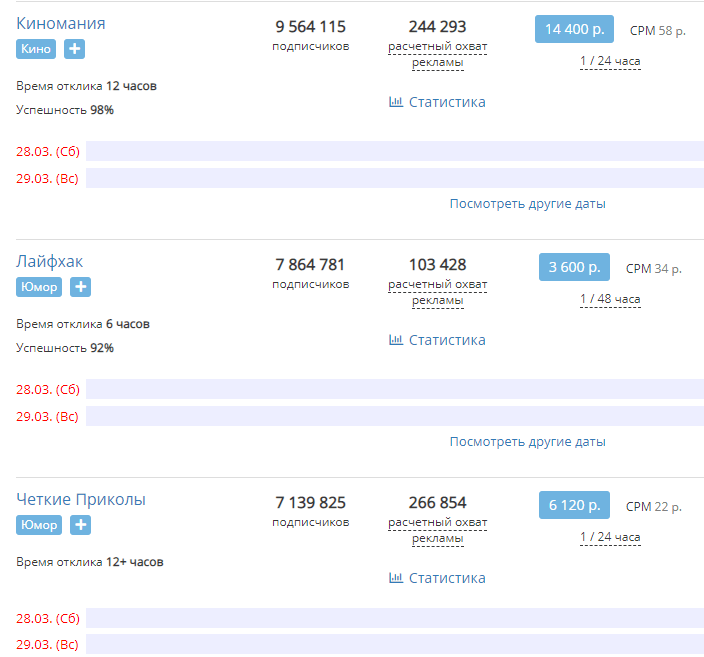Open the Четкие Приколы community link

pyautogui.click(x=81, y=499)
